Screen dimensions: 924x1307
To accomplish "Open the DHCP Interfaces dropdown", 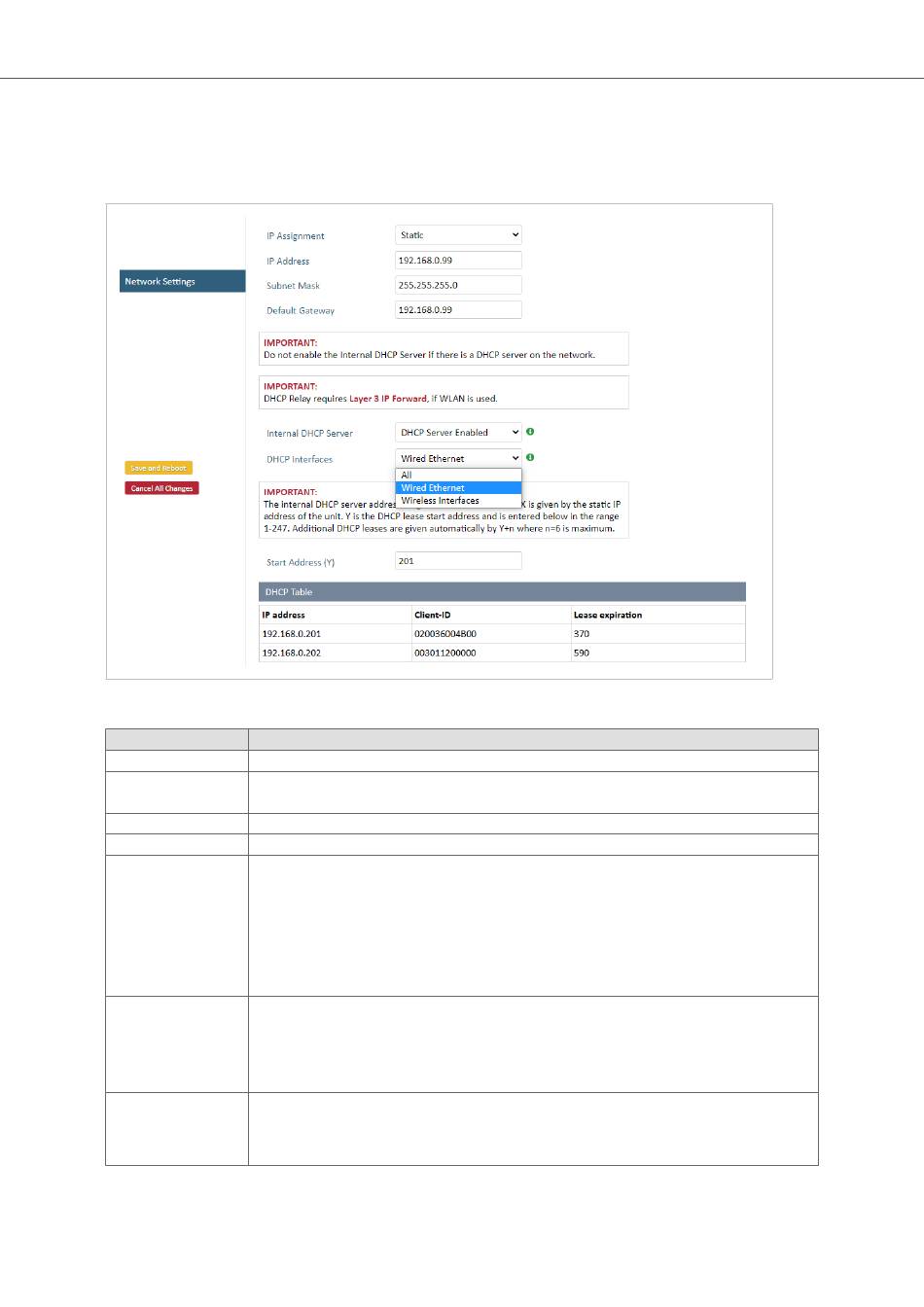I will click(458, 458).
